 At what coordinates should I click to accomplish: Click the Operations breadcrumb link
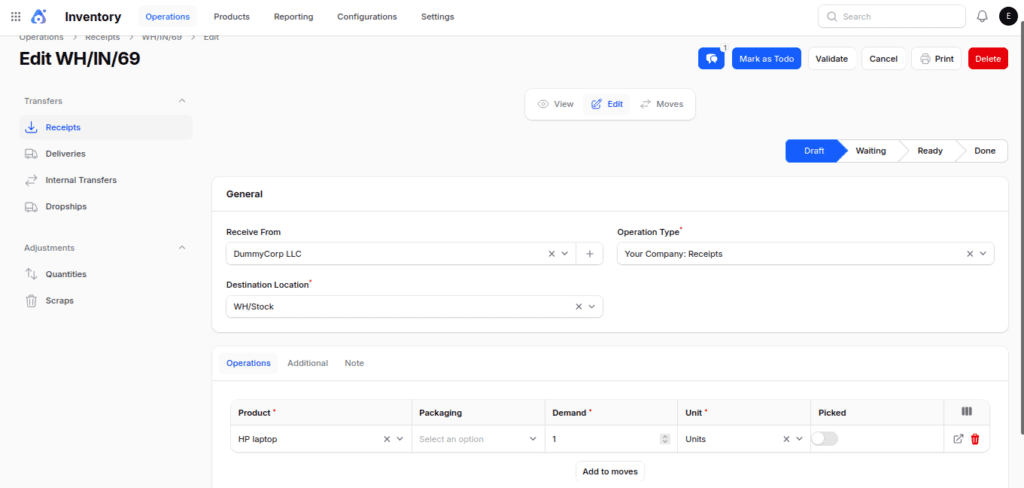point(41,37)
